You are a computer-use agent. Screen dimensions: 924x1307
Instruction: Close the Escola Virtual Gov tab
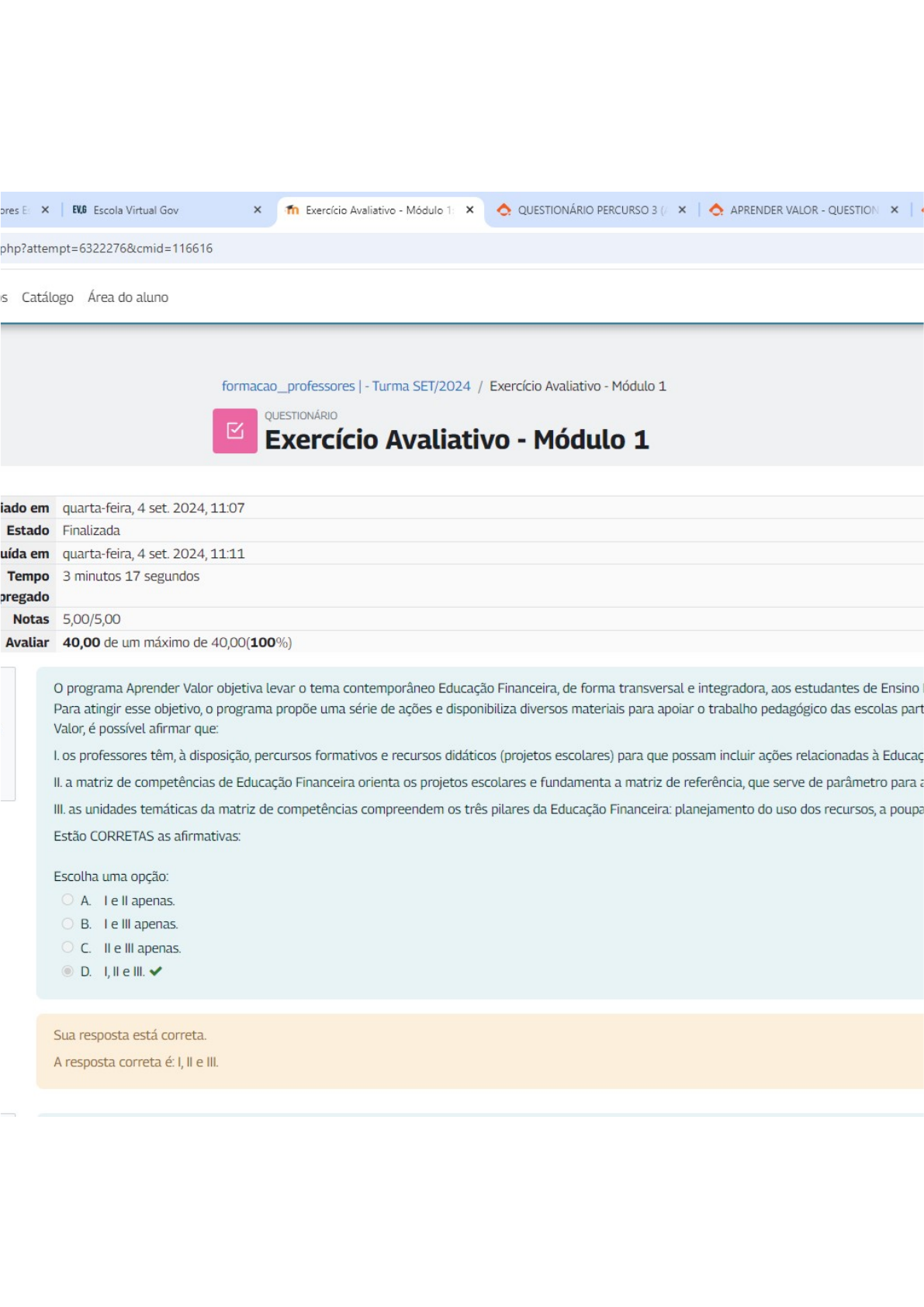click(258, 210)
